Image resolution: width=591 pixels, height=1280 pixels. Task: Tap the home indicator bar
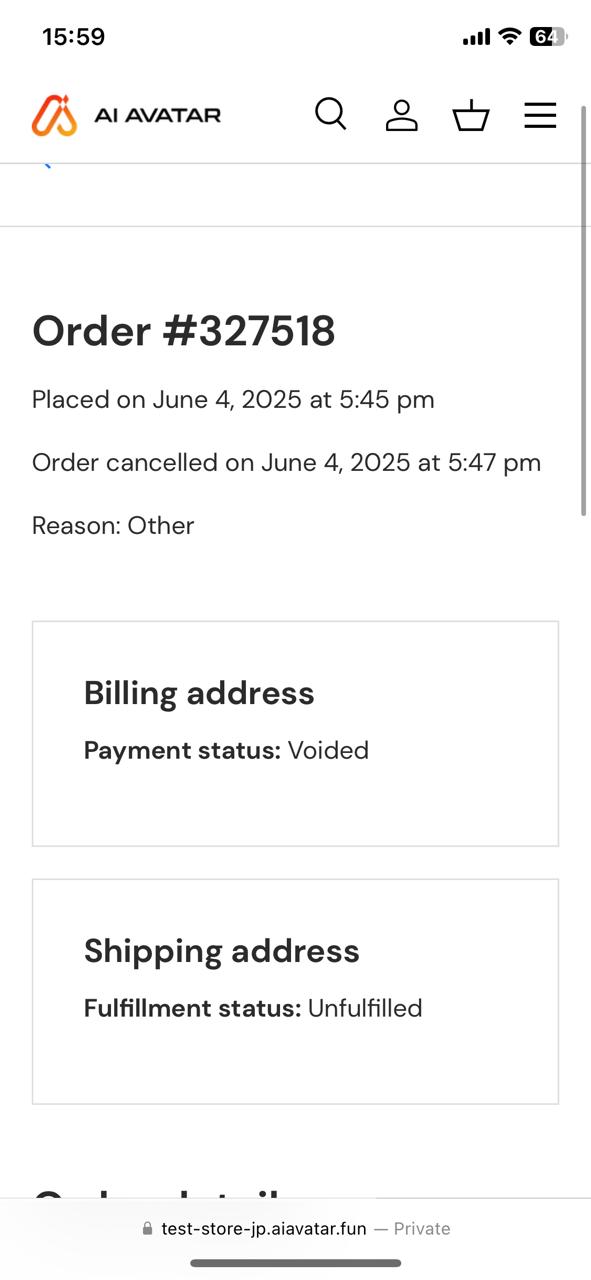(296, 1263)
